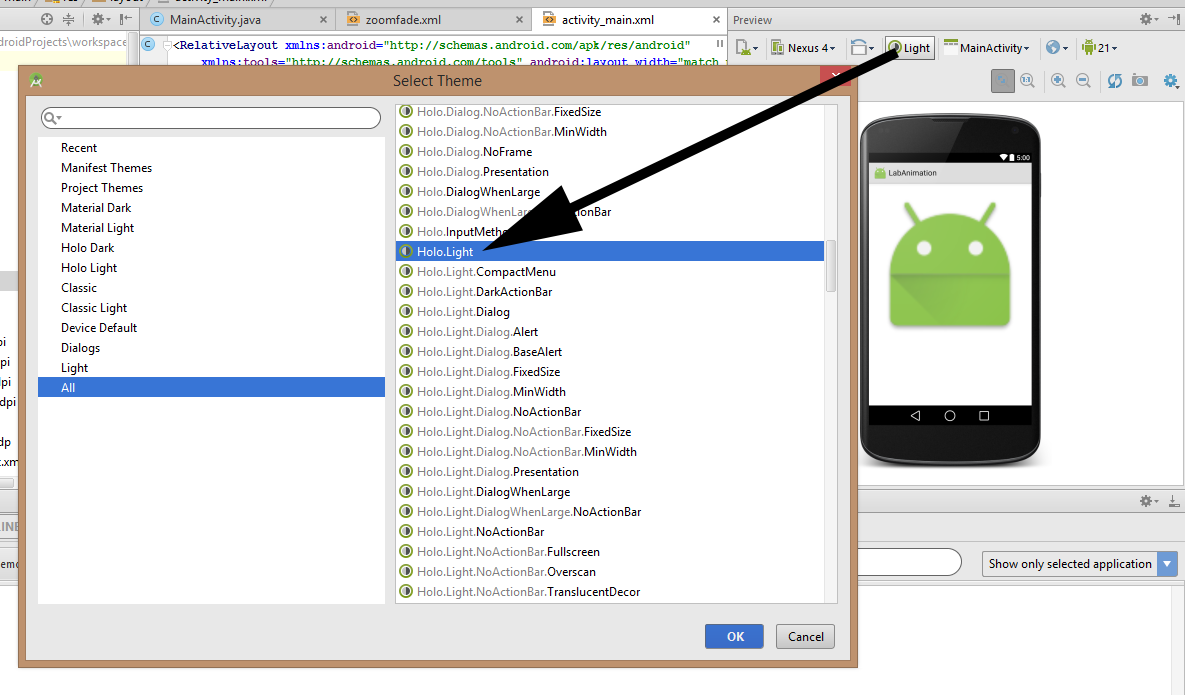
Task: Choose the Holo.DialogWhenLarge theme
Action: pyautogui.click(x=610, y=192)
